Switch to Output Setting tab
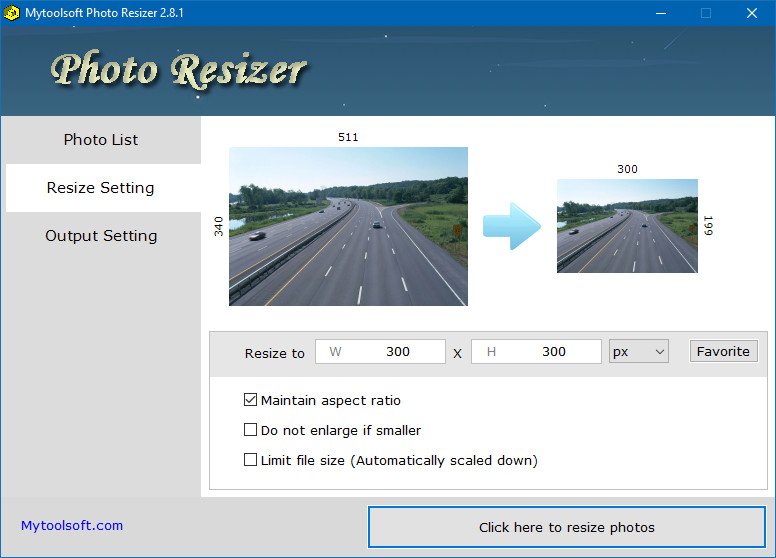This screenshot has height=558, width=776. (101, 236)
